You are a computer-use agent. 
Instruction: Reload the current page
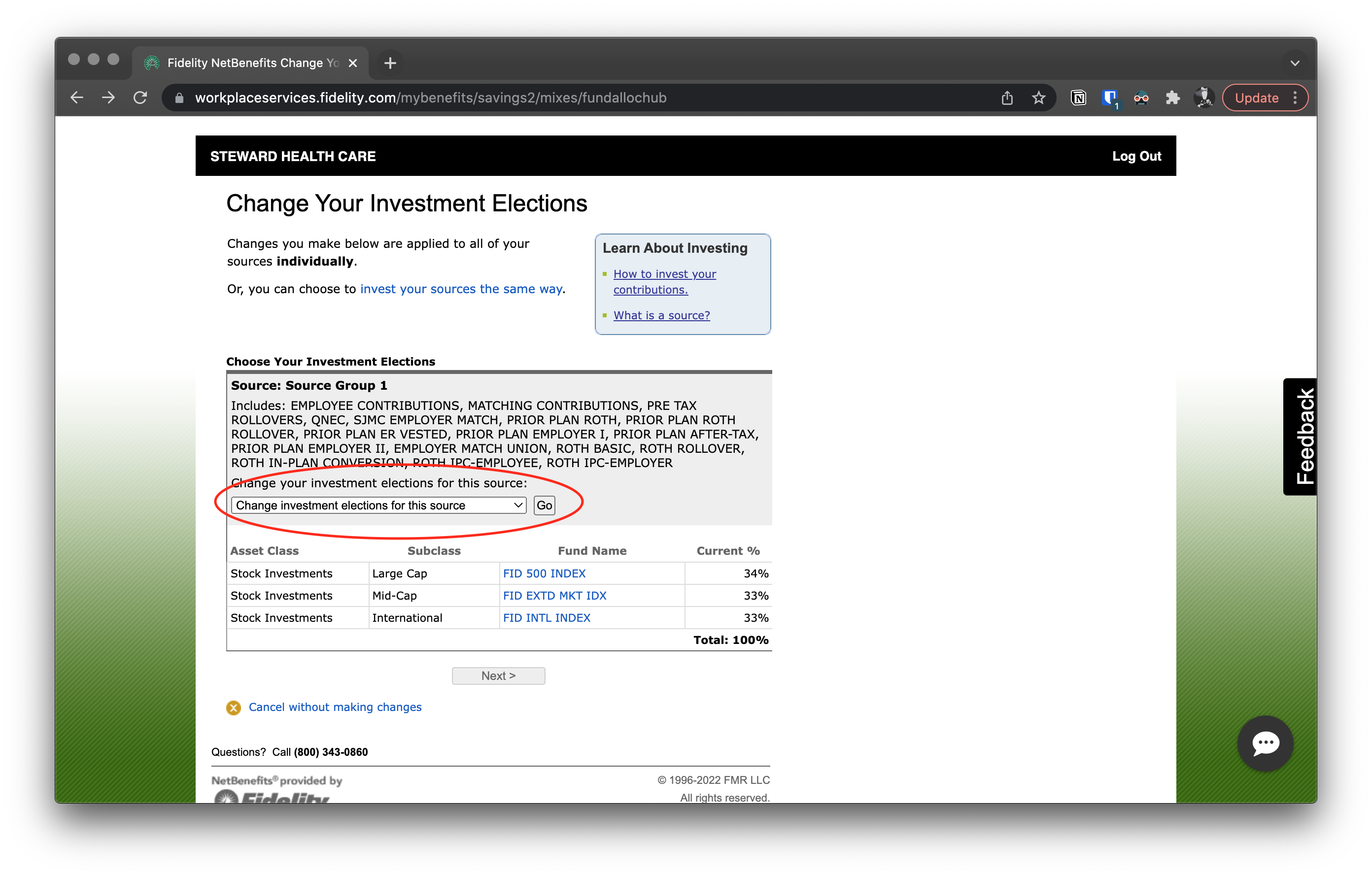[x=140, y=98]
